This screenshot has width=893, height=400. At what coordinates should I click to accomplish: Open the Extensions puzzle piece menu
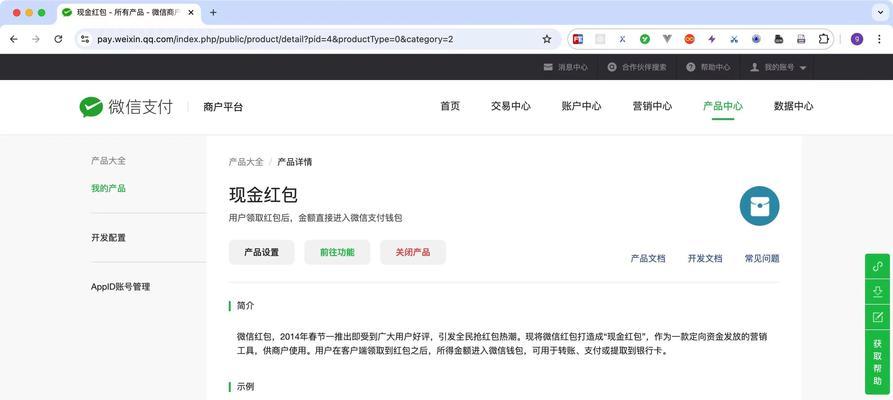point(824,39)
